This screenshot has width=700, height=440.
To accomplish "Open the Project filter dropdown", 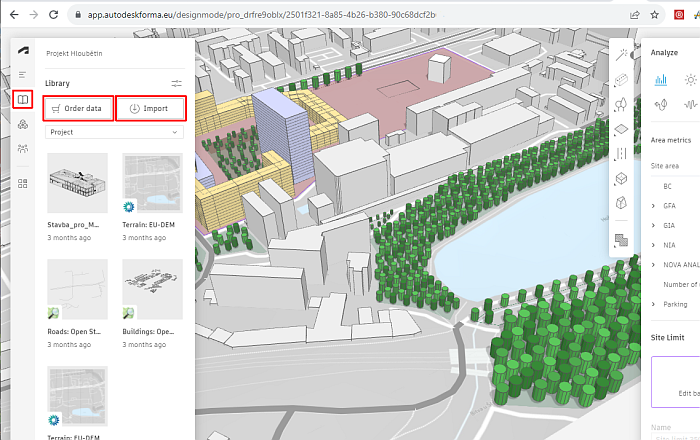I will 115,132.
